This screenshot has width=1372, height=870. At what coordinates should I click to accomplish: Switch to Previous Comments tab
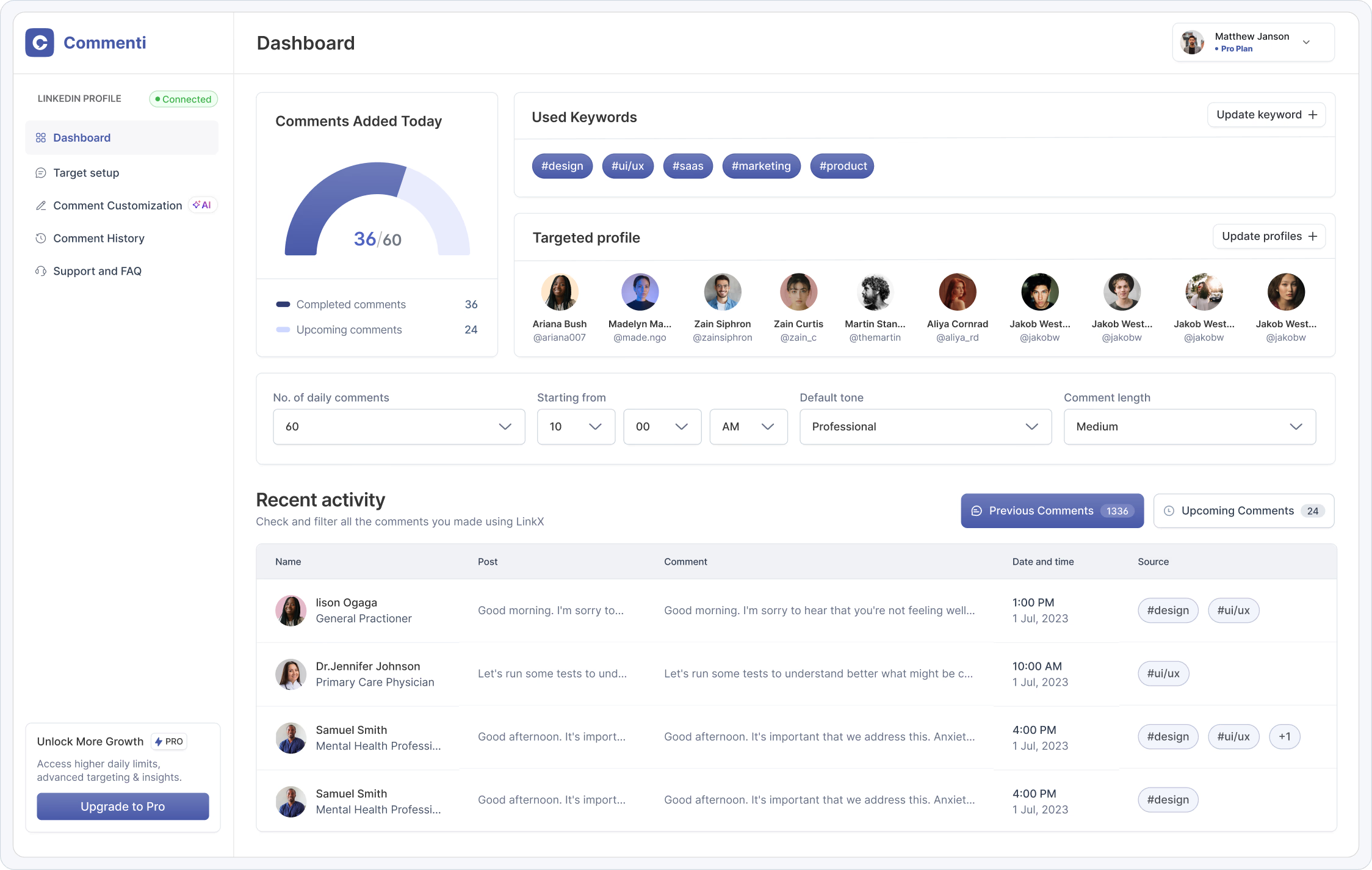[x=1052, y=511]
